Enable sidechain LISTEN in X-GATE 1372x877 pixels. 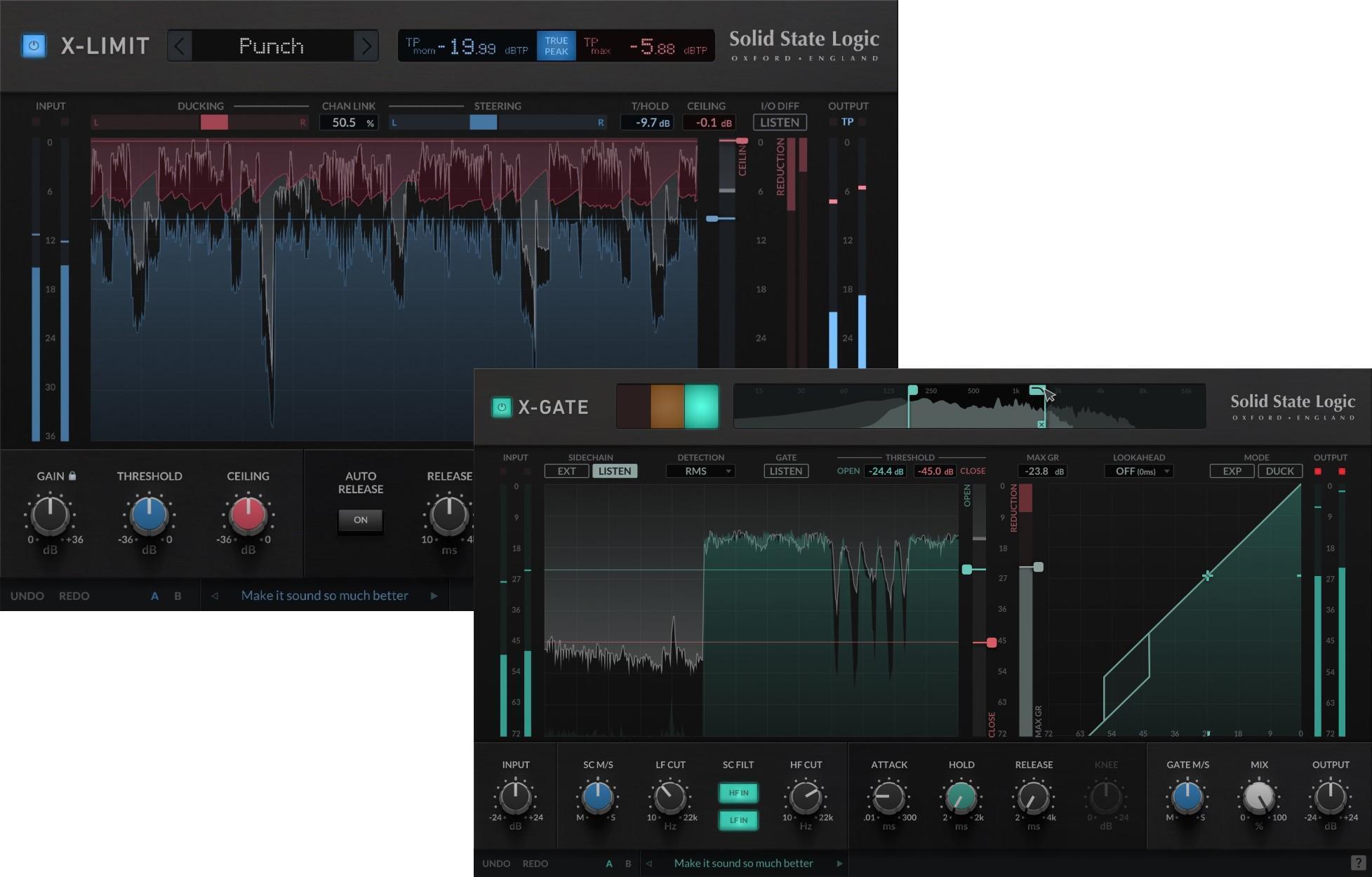(615, 471)
